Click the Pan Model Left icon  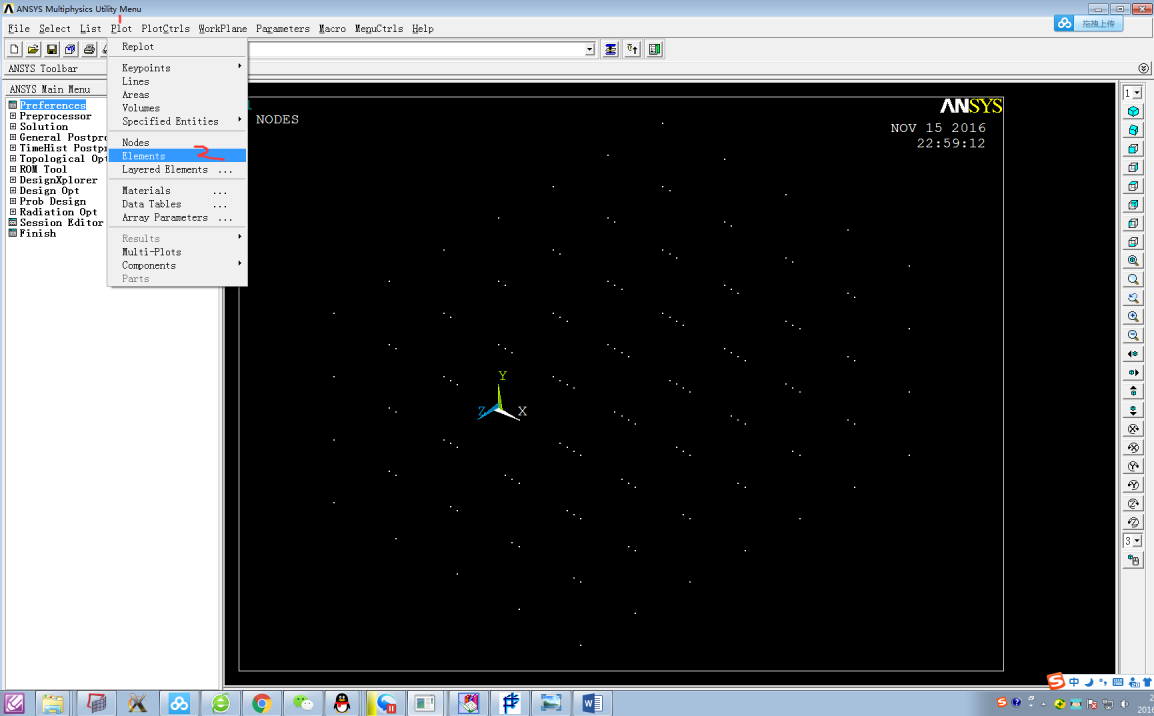click(x=1133, y=354)
